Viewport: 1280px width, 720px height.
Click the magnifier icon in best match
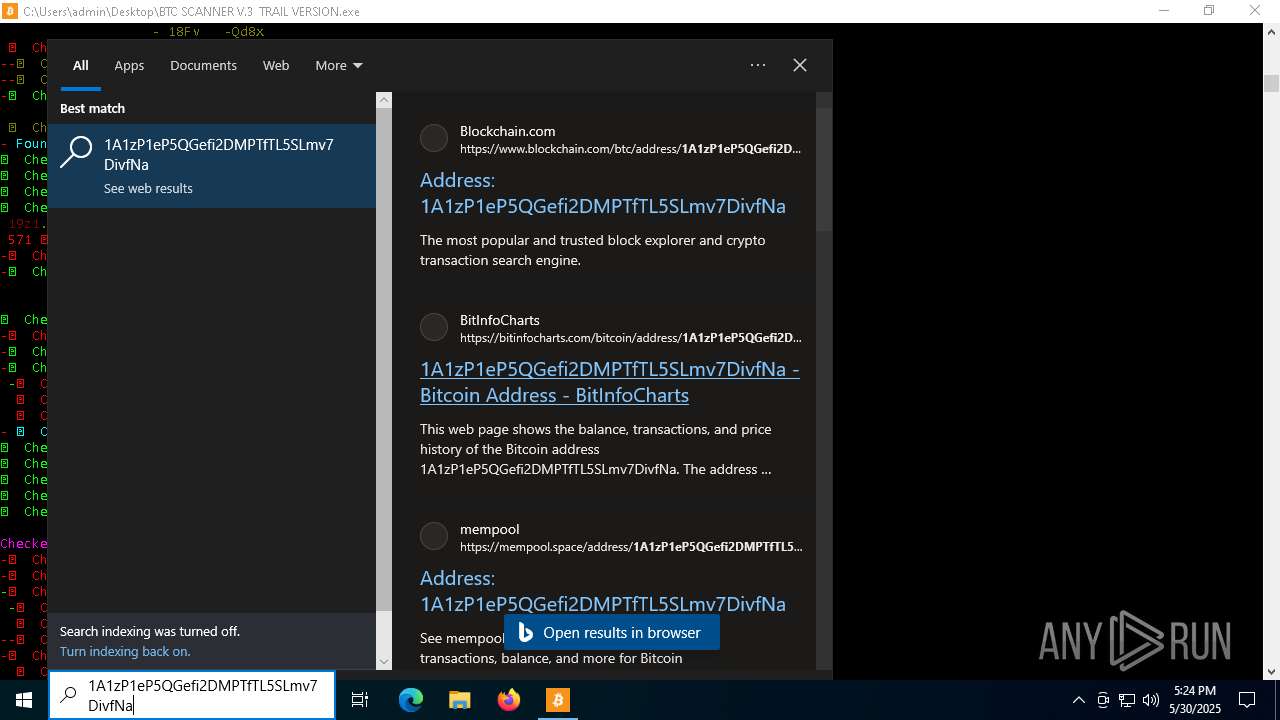[x=76, y=153]
